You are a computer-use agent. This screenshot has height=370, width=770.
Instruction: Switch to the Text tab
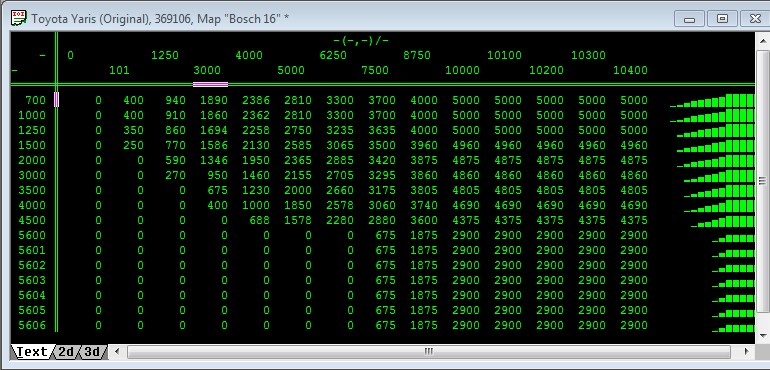click(x=32, y=351)
